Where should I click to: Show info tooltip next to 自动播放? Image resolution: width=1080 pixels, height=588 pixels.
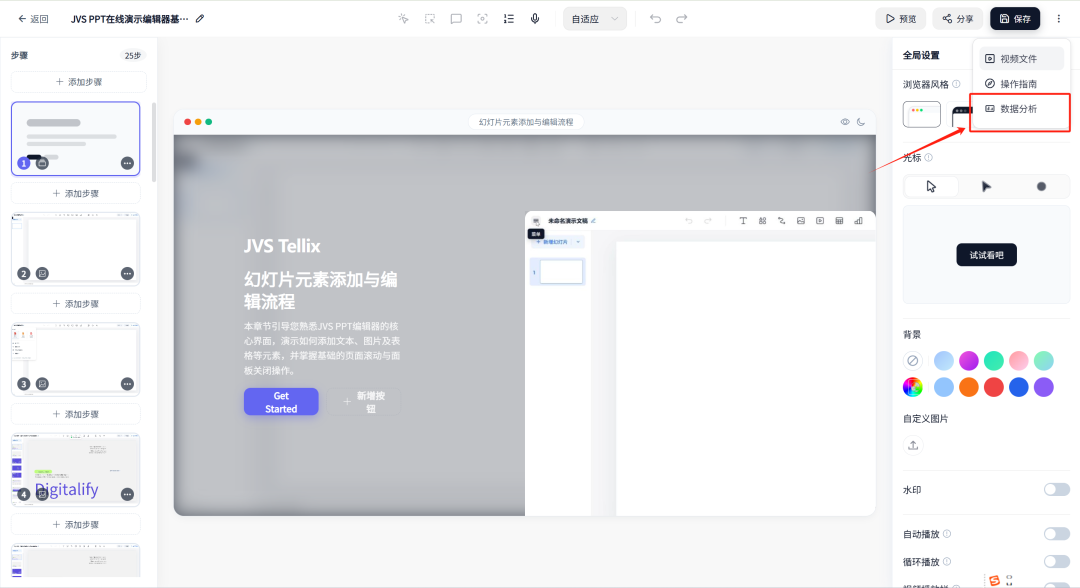947,534
